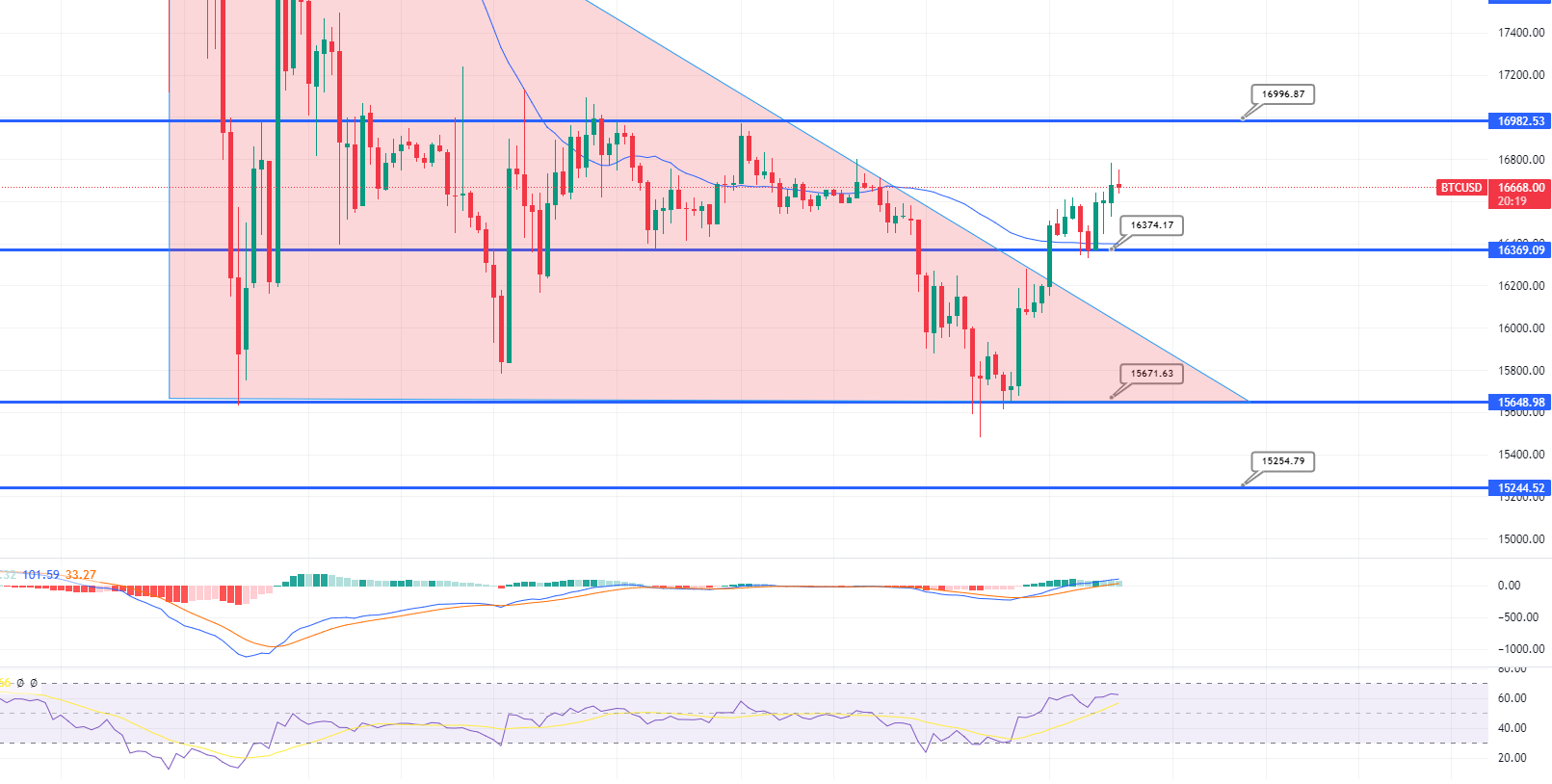Click the 60.00 level on RSI scale
Image resolution: width=1552 pixels, height=784 pixels.
click(1513, 698)
